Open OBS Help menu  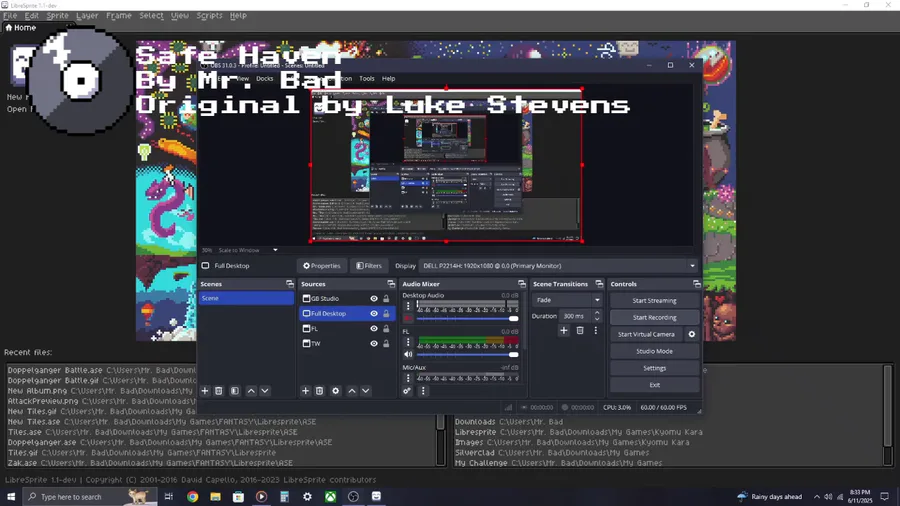click(x=389, y=79)
